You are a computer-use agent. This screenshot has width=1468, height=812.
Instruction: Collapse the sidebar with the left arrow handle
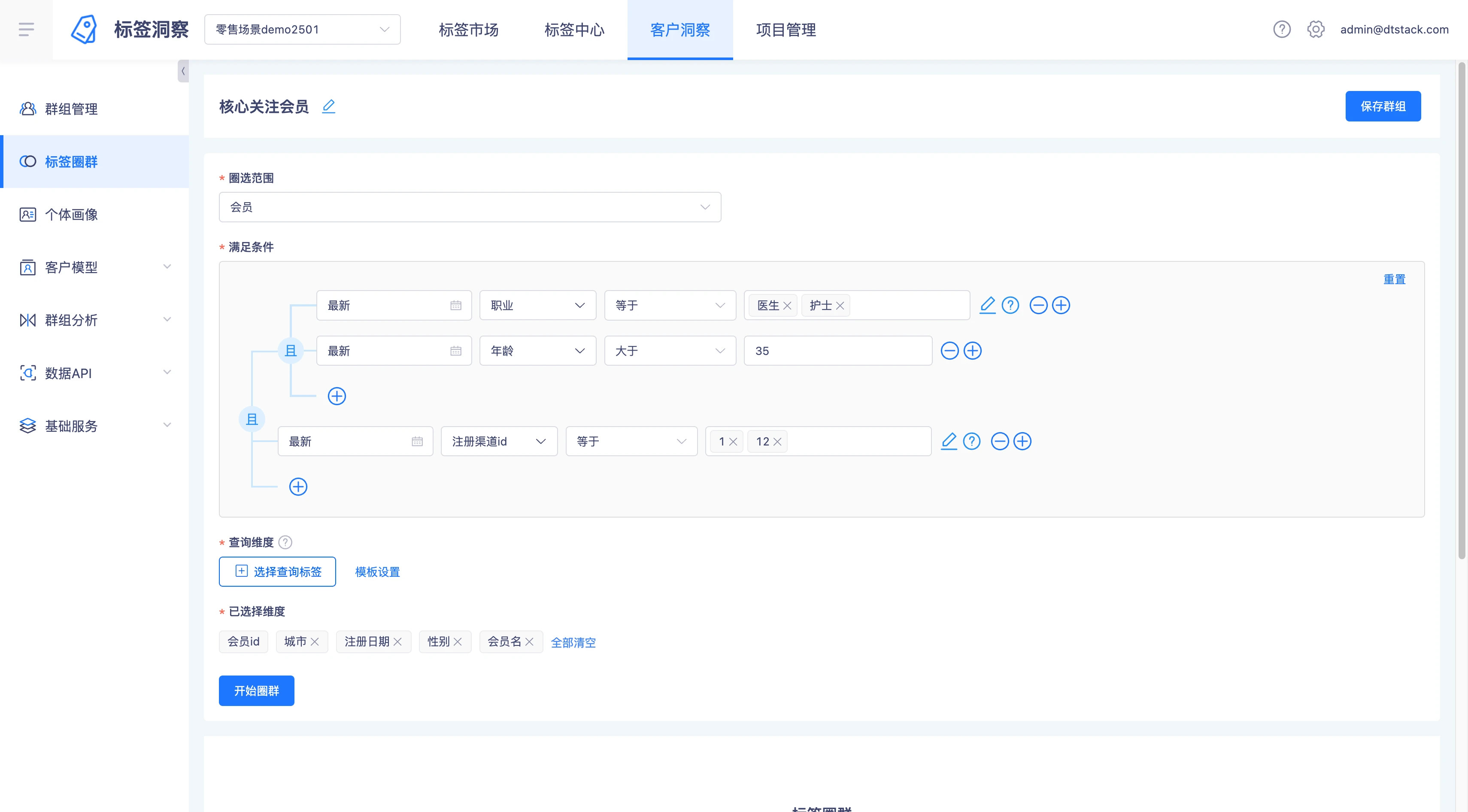pos(183,71)
